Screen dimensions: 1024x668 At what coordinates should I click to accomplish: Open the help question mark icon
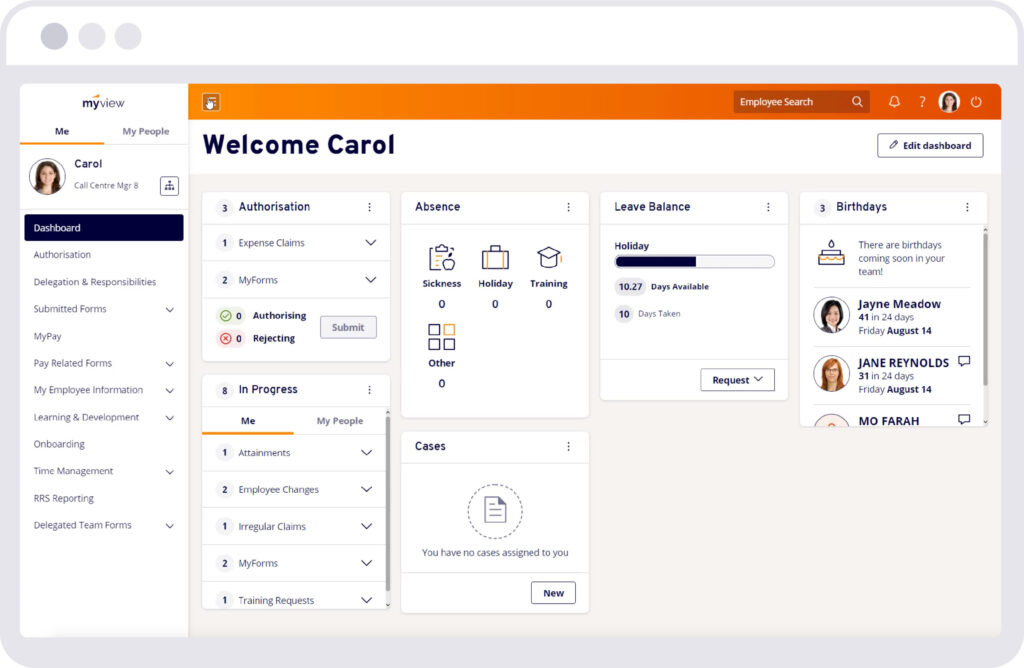pos(922,102)
